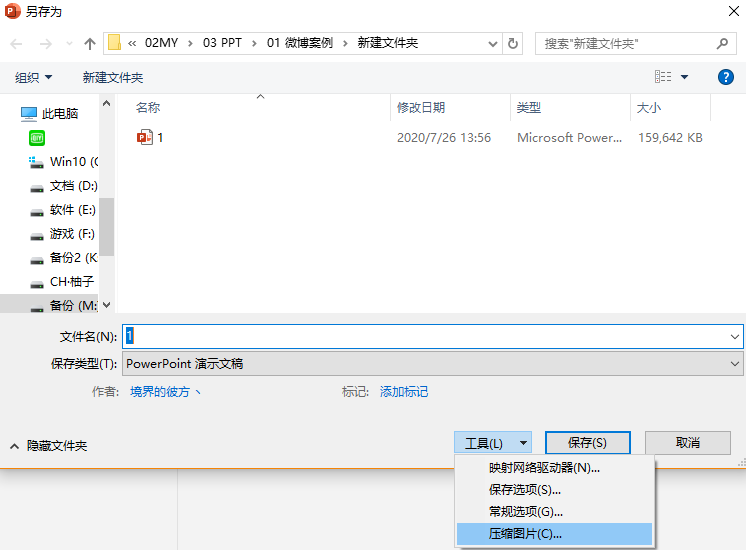This screenshot has width=746, height=550.
Task: Click the Microsoft Power... type cell
Action: click(569, 138)
